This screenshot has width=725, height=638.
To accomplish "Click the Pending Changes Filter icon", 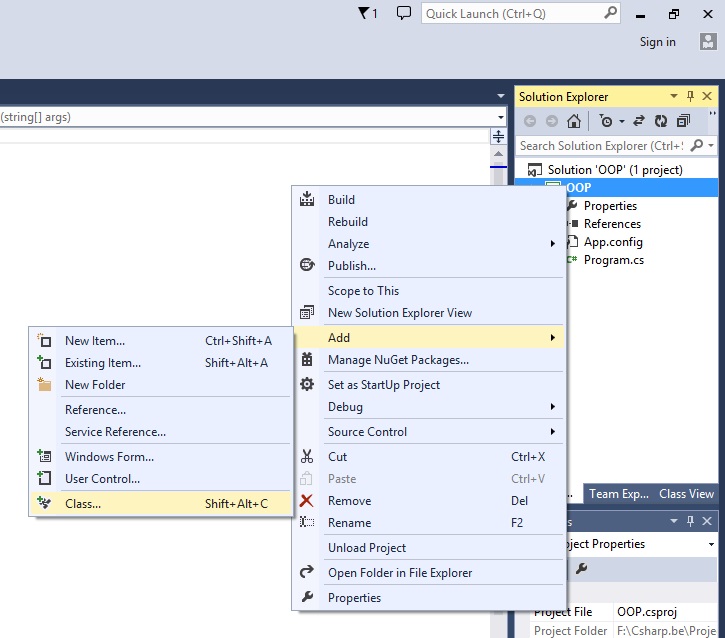I will [606, 121].
